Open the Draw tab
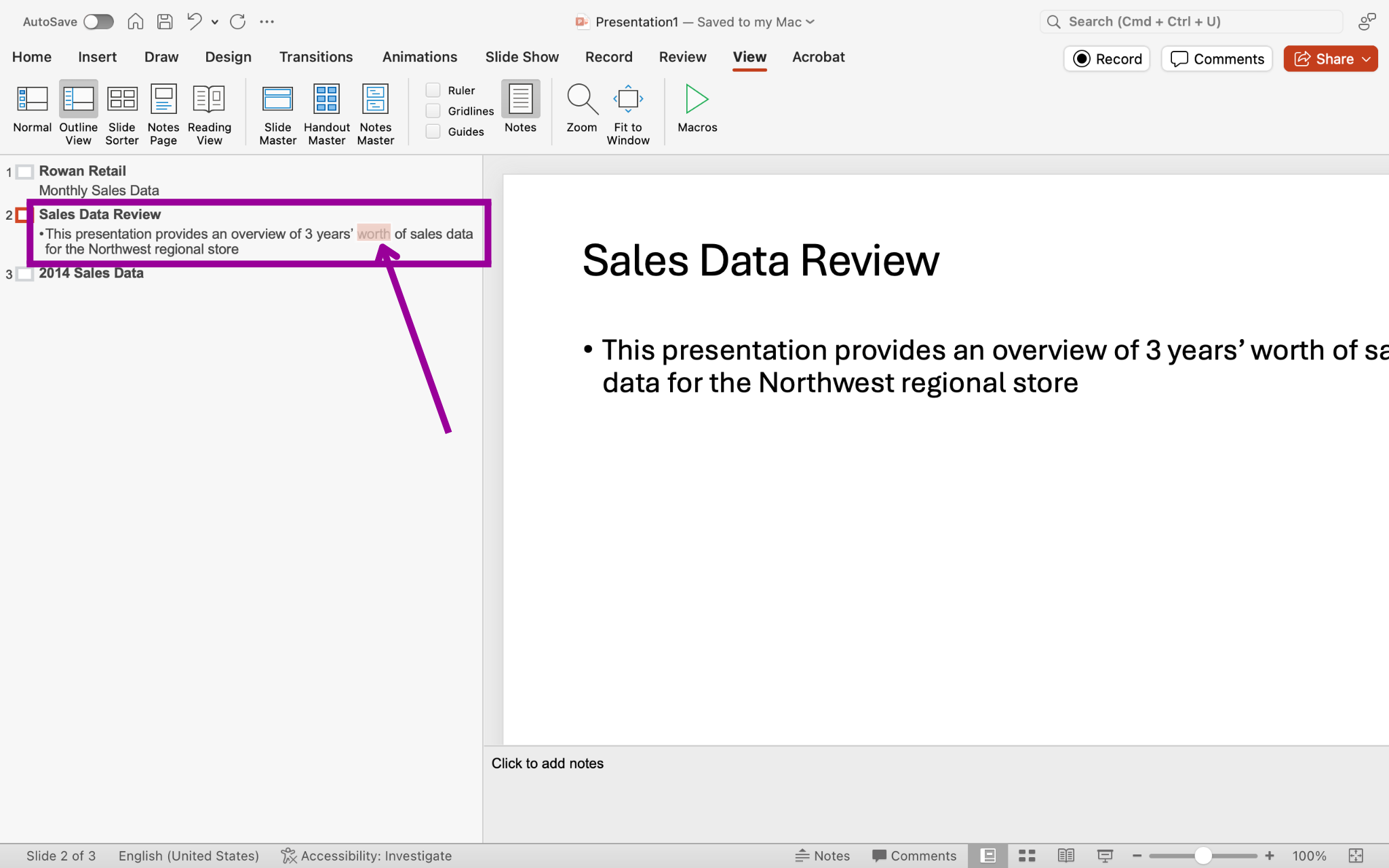Image resolution: width=1389 pixels, height=868 pixels. click(161, 57)
